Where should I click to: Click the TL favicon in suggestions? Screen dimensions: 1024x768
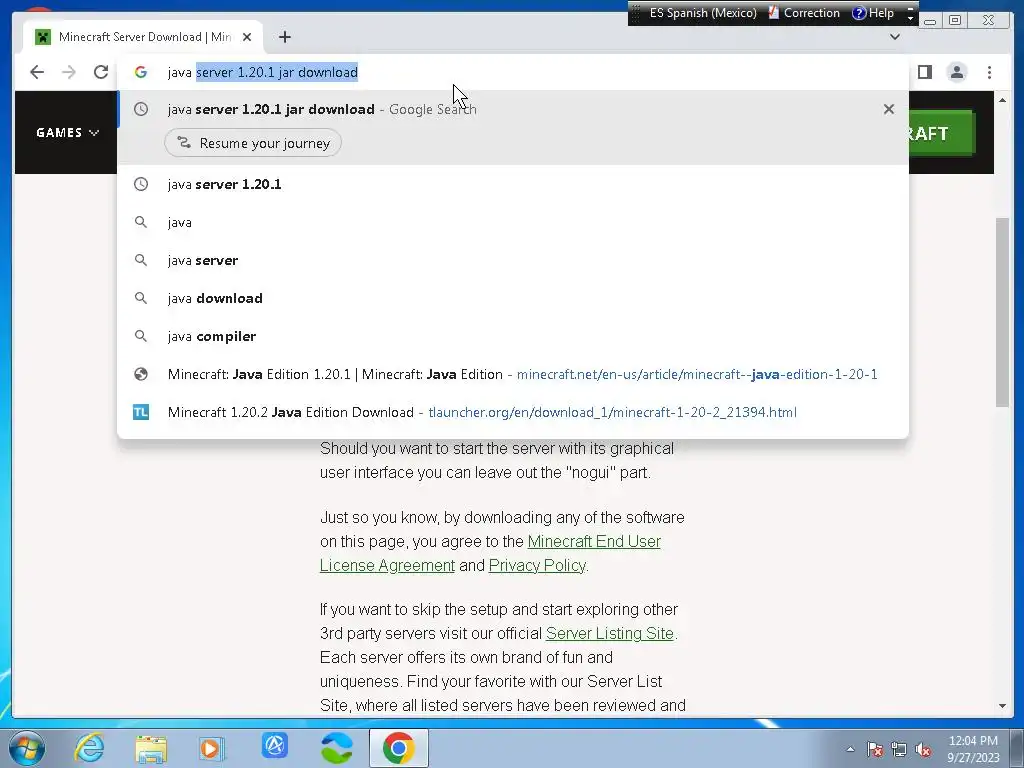pos(140,412)
